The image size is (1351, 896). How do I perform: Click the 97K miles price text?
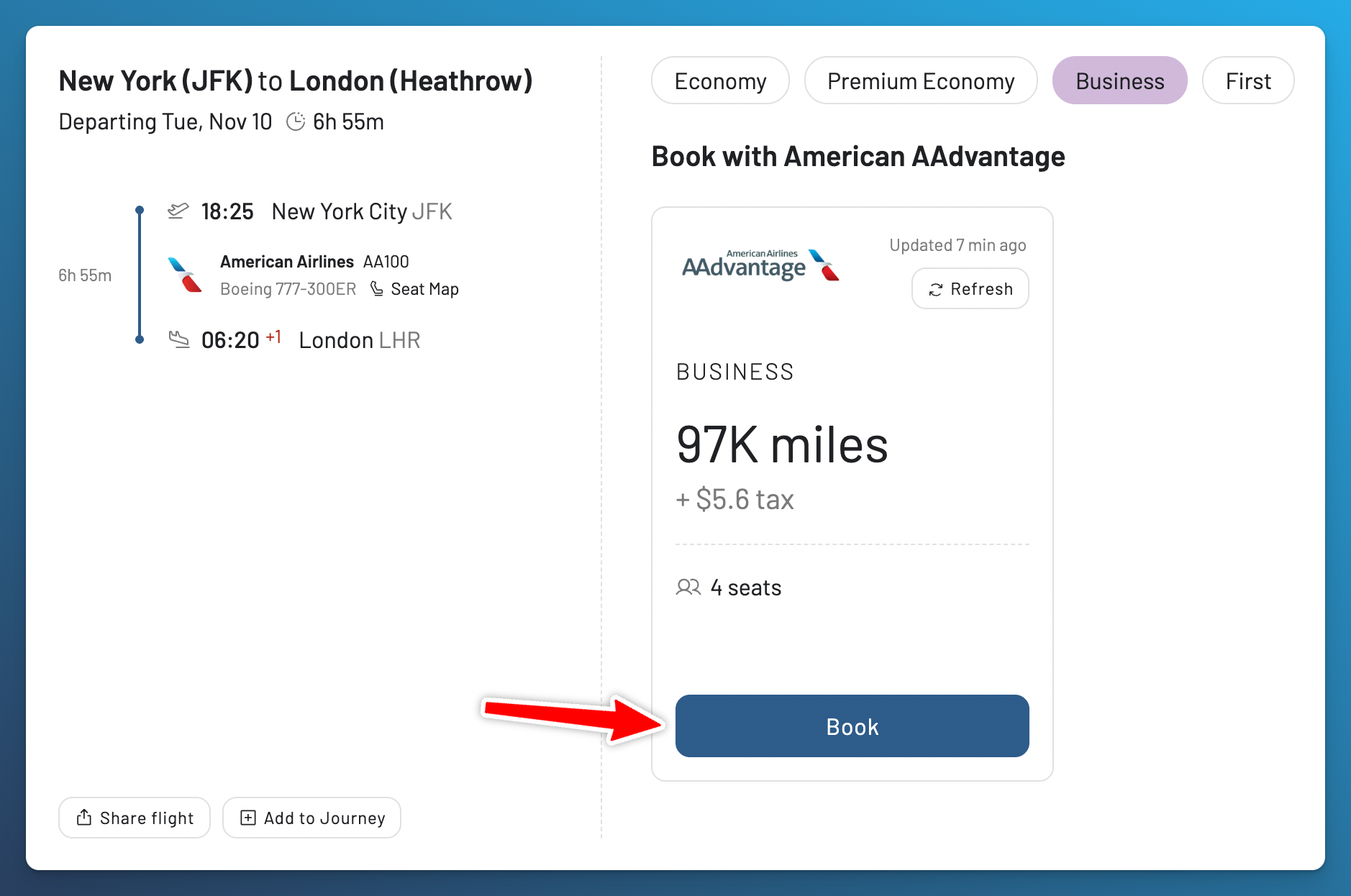click(x=782, y=444)
